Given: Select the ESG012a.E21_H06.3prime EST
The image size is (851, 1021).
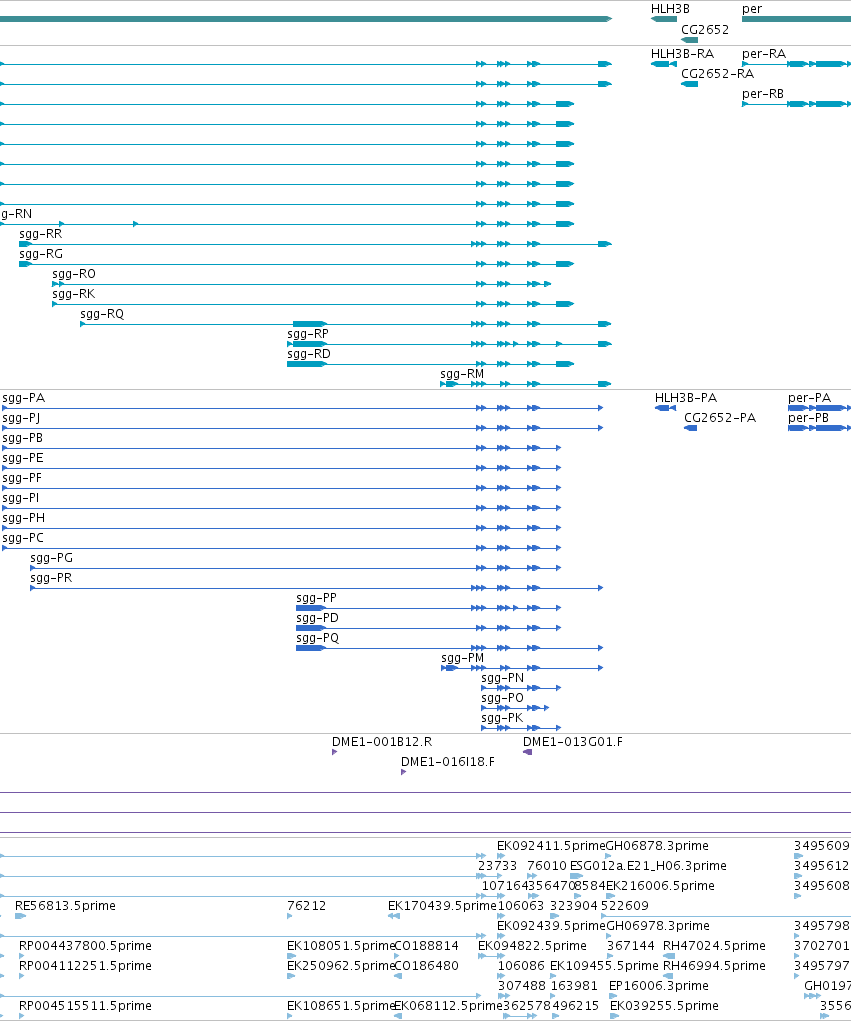Looking at the screenshot, I should [x=576, y=876].
